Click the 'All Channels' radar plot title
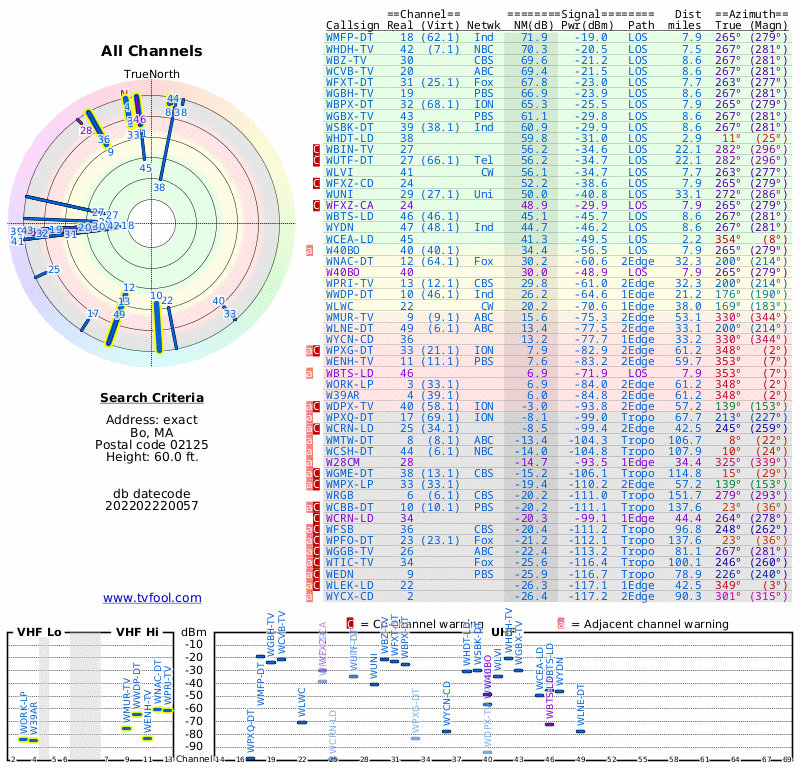This screenshot has height=768, width=800. tap(152, 51)
